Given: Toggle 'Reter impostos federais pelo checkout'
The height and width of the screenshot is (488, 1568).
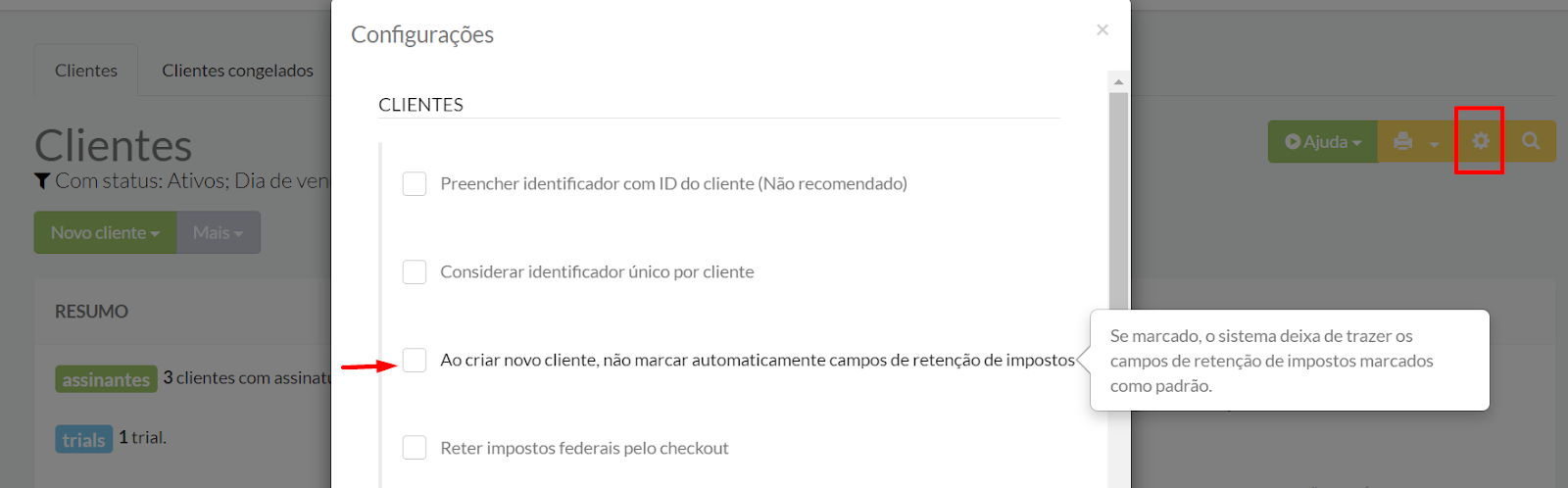Looking at the screenshot, I should click(x=415, y=448).
